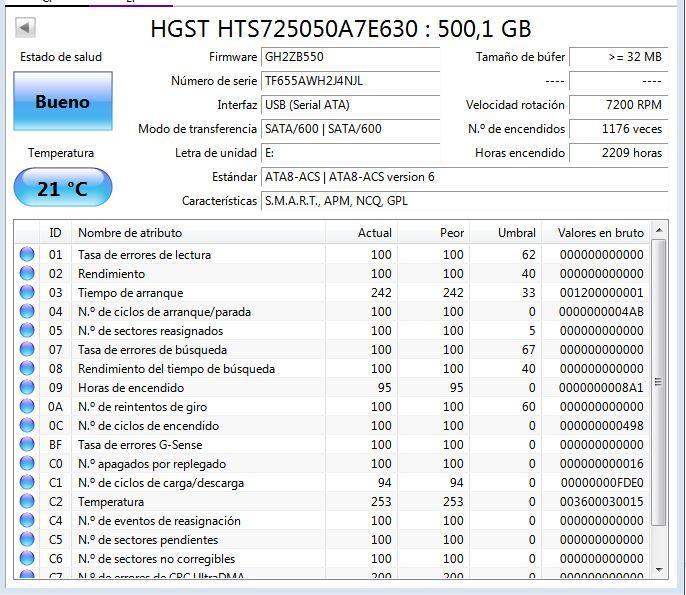Select the drive letter E: field
This screenshot has width=686, height=595.
pos(350,153)
